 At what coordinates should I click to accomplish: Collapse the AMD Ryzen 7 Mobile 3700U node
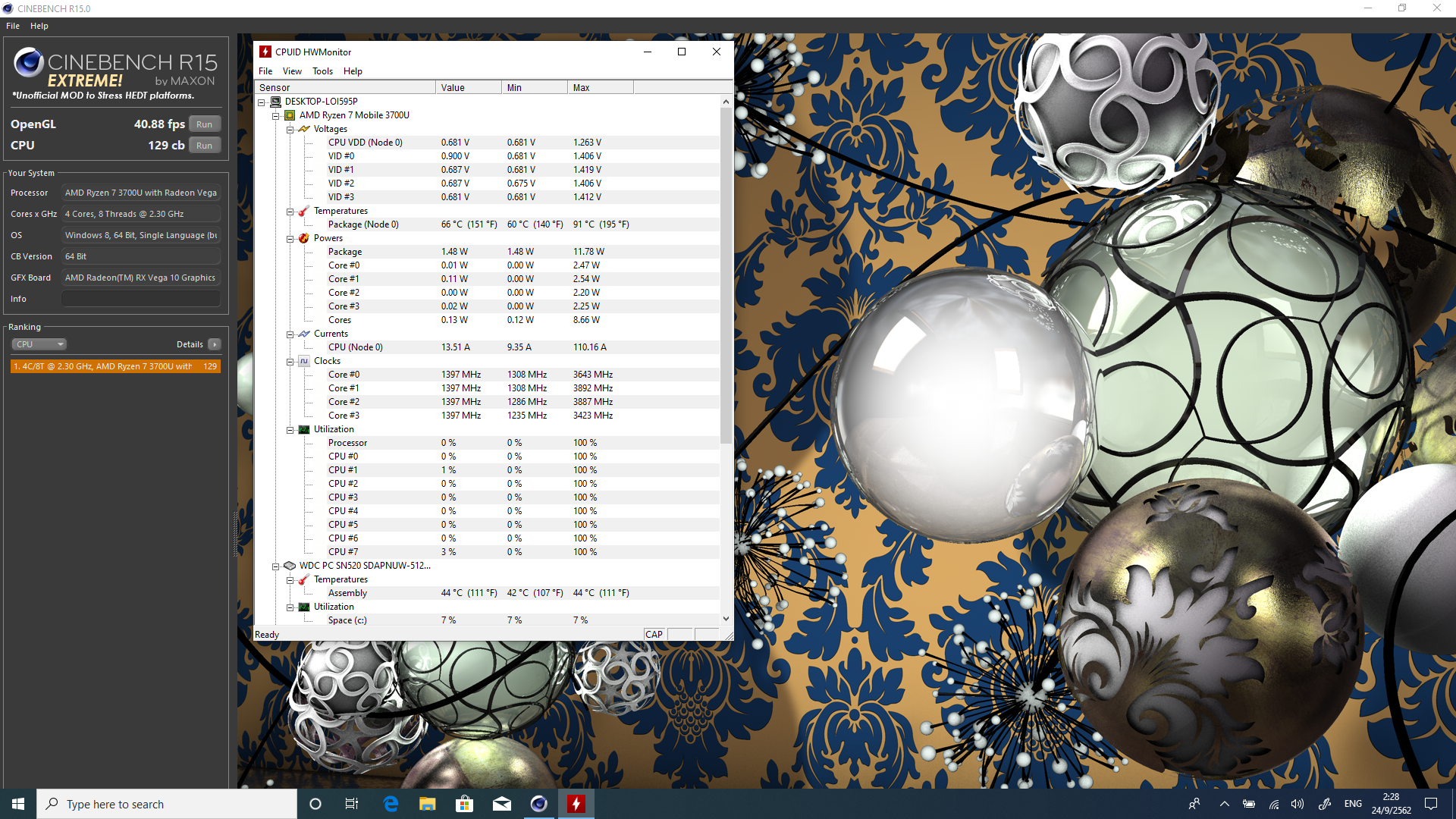[x=276, y=116]
